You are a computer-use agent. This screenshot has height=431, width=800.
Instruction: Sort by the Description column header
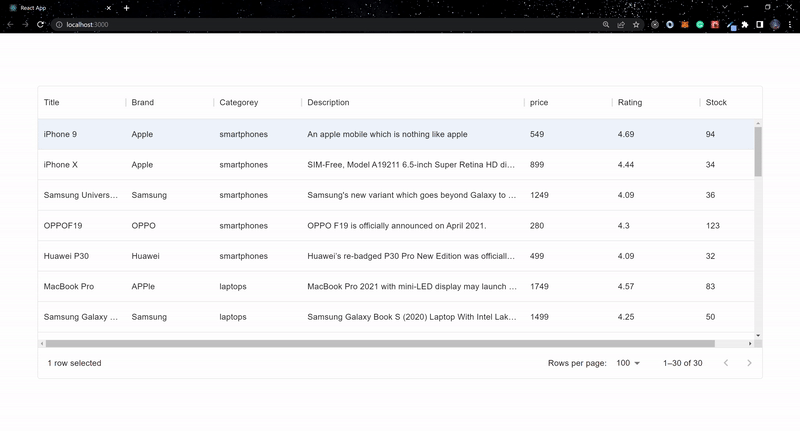coord(328,103)
